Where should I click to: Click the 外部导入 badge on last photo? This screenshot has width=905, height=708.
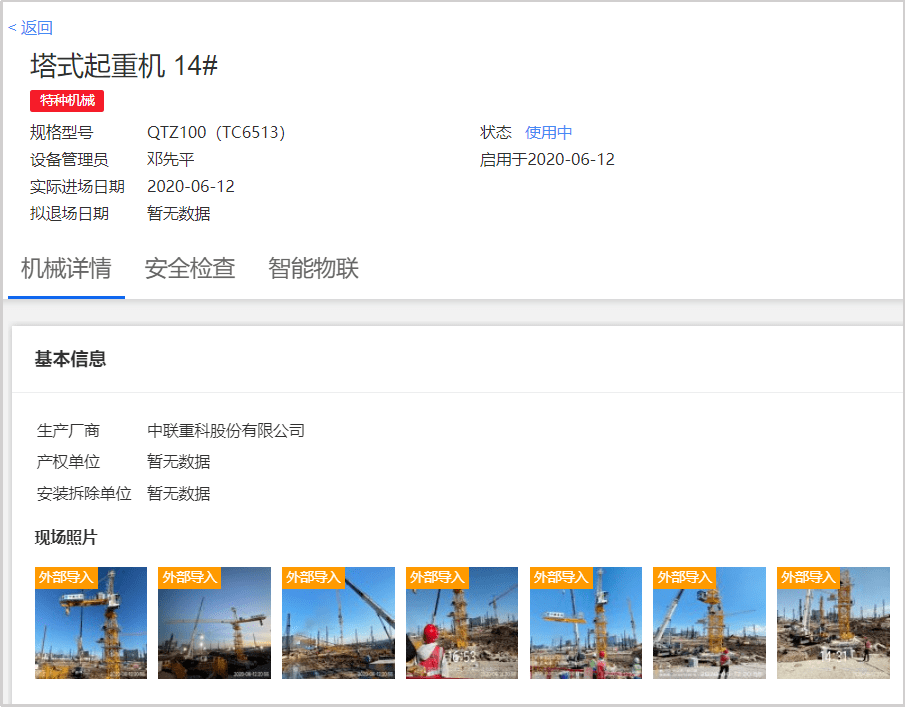point(808,577)
